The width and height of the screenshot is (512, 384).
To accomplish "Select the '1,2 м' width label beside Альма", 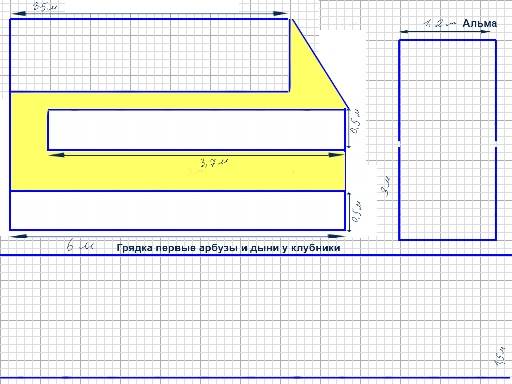I will 439,23.
